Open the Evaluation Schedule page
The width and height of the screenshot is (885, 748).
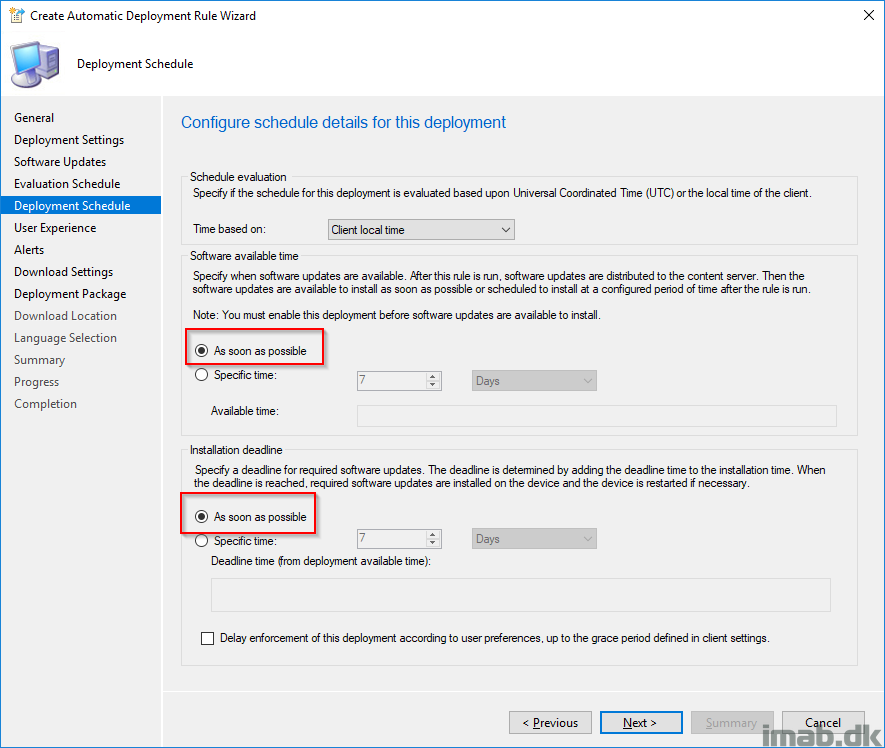67,183
